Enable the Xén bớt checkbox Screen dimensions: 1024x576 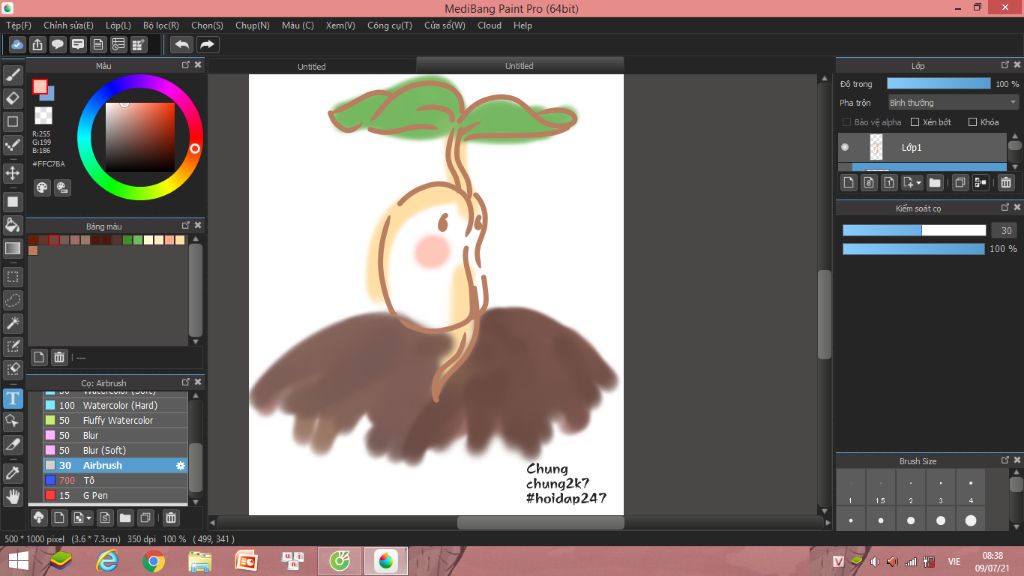(915, 122)
